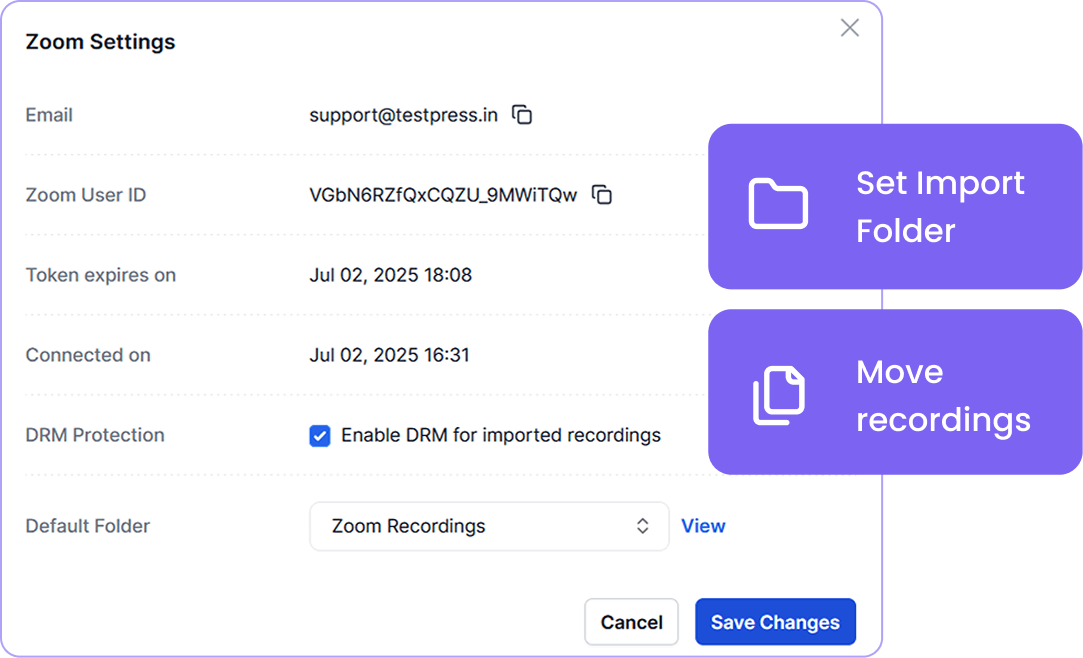Click the Connected on date value
This screenshot has width=1083, height=658.
point(389,355)
